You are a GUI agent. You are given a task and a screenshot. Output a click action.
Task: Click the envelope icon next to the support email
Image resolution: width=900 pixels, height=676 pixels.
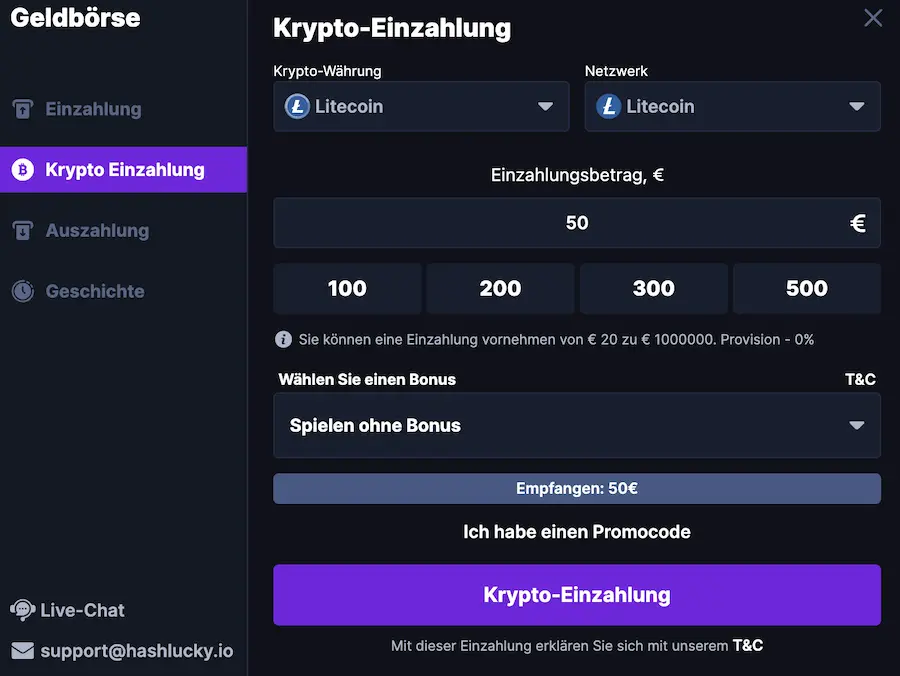pyautogui.click(x=19, y=650)
